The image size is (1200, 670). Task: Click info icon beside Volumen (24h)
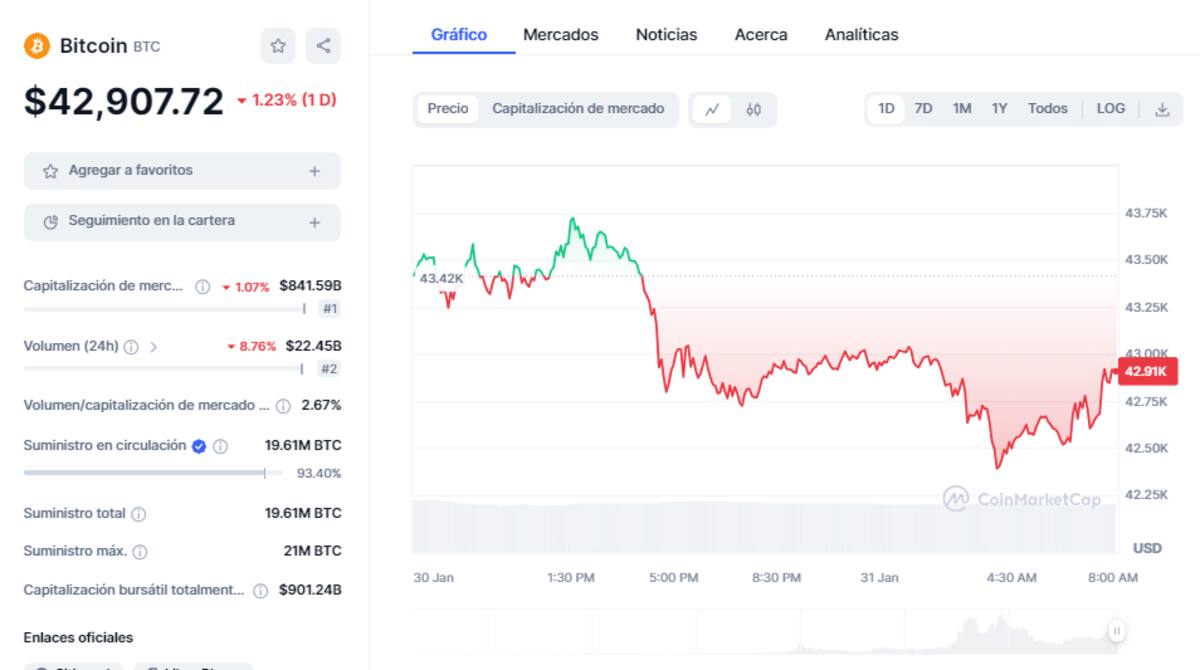[x=131, y=347]
